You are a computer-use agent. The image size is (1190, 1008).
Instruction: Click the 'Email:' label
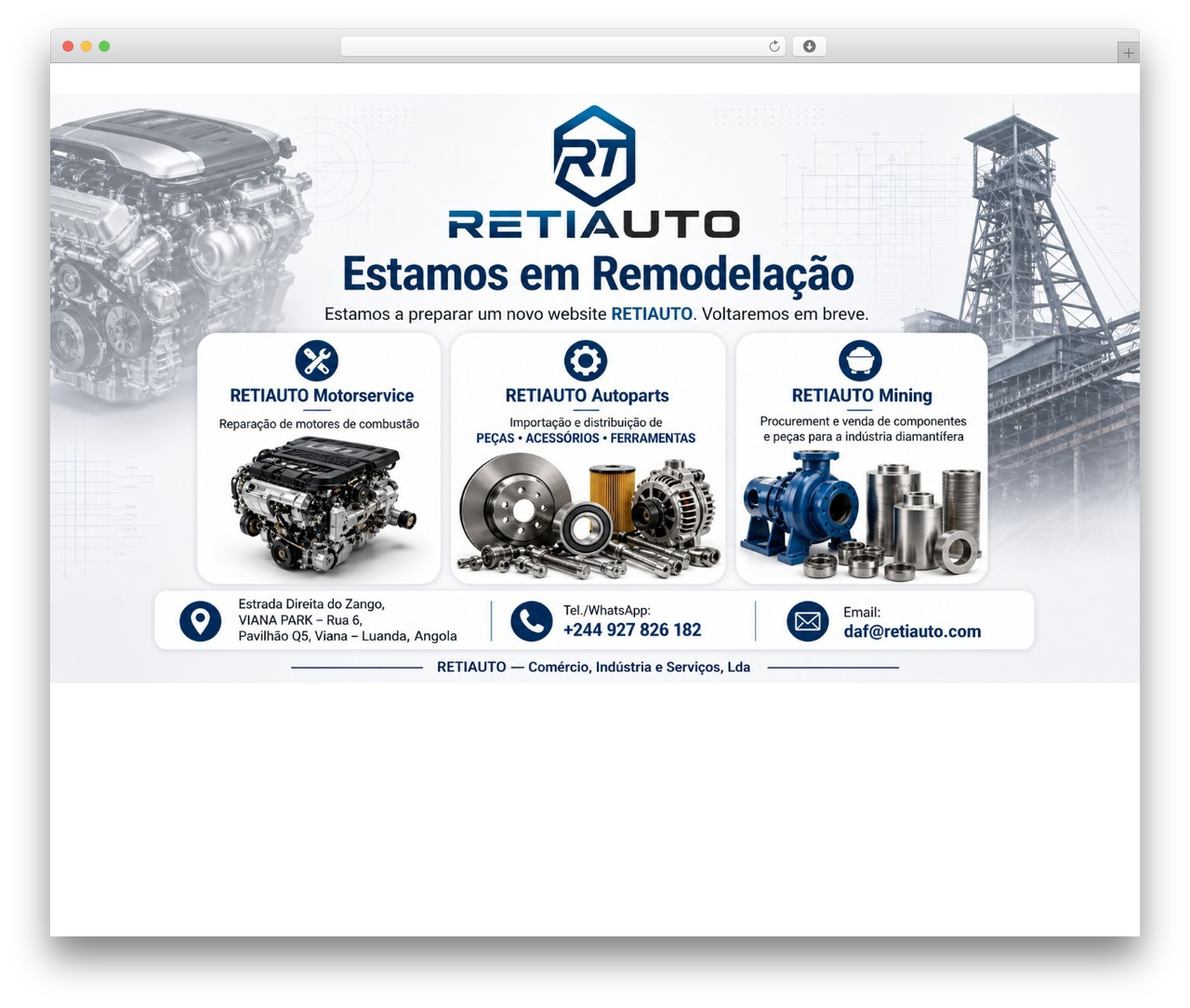click(x=862, y=612)
